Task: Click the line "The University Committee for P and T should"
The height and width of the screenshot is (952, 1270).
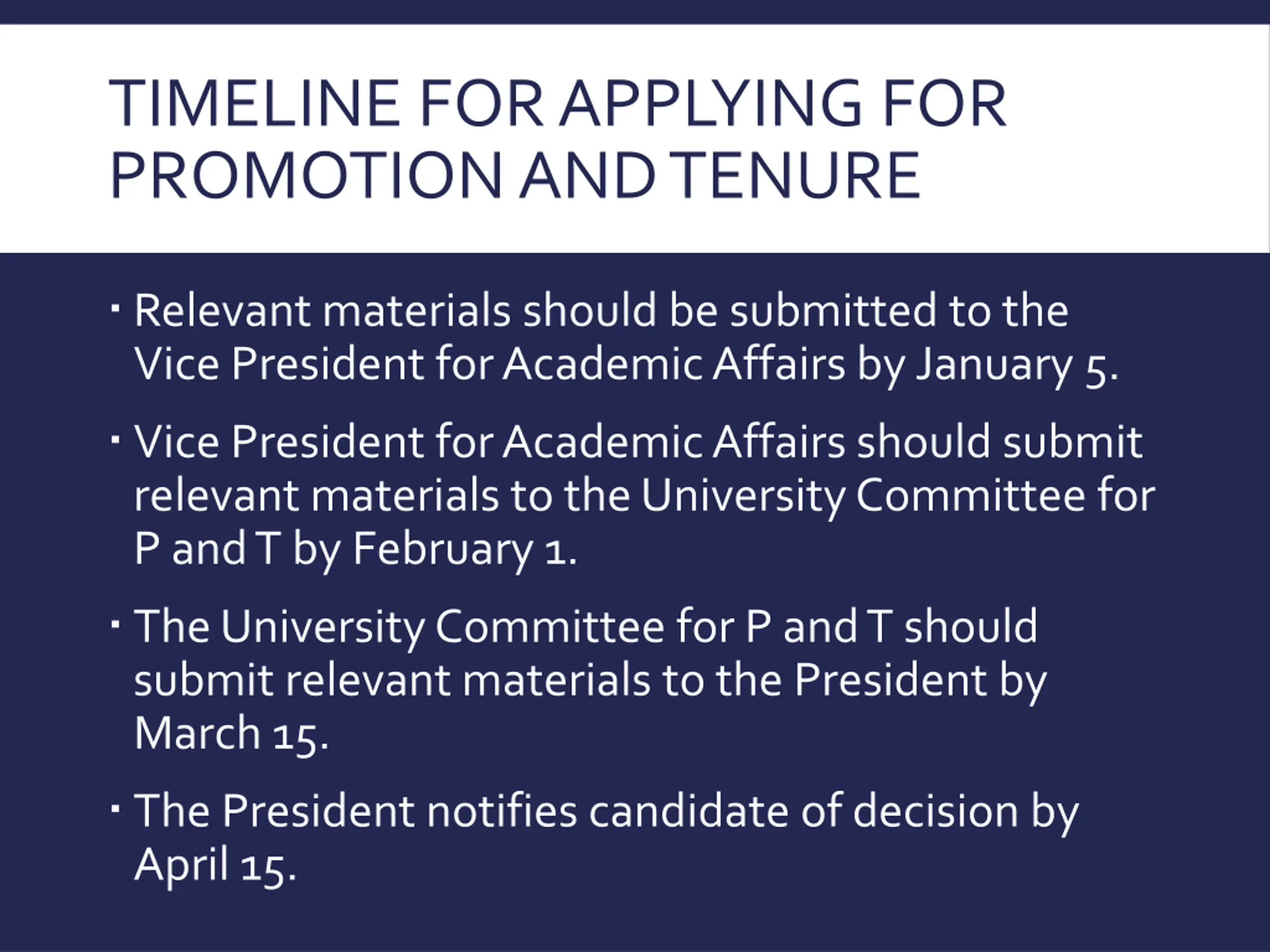Action: tap(585, 626)
